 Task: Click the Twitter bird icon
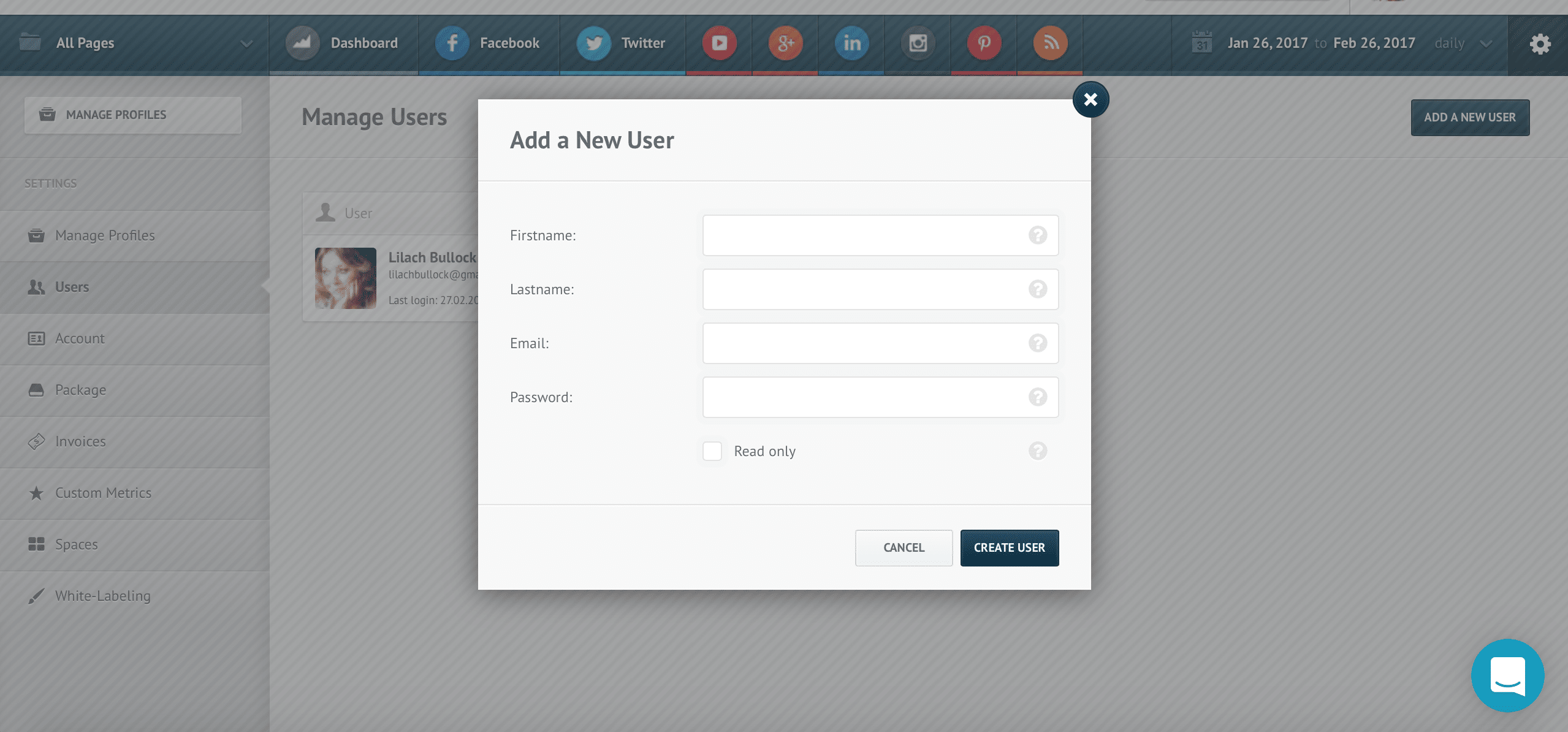593,43
